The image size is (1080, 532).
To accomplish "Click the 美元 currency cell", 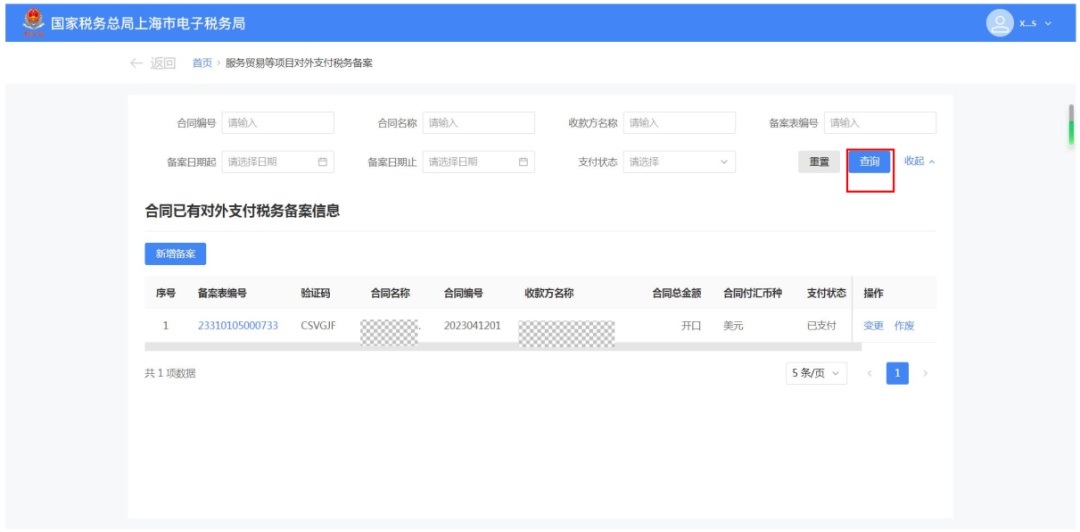I will pyautogui.click(x=733, y=326).
